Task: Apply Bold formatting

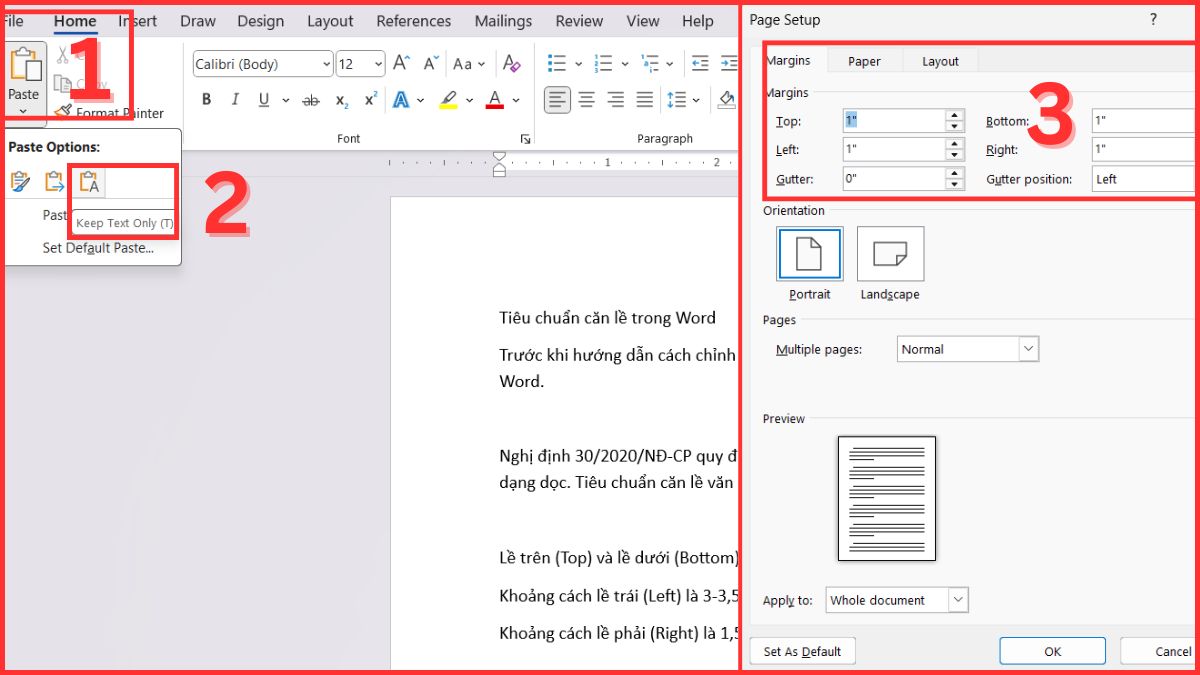Action: coord(206,99)
